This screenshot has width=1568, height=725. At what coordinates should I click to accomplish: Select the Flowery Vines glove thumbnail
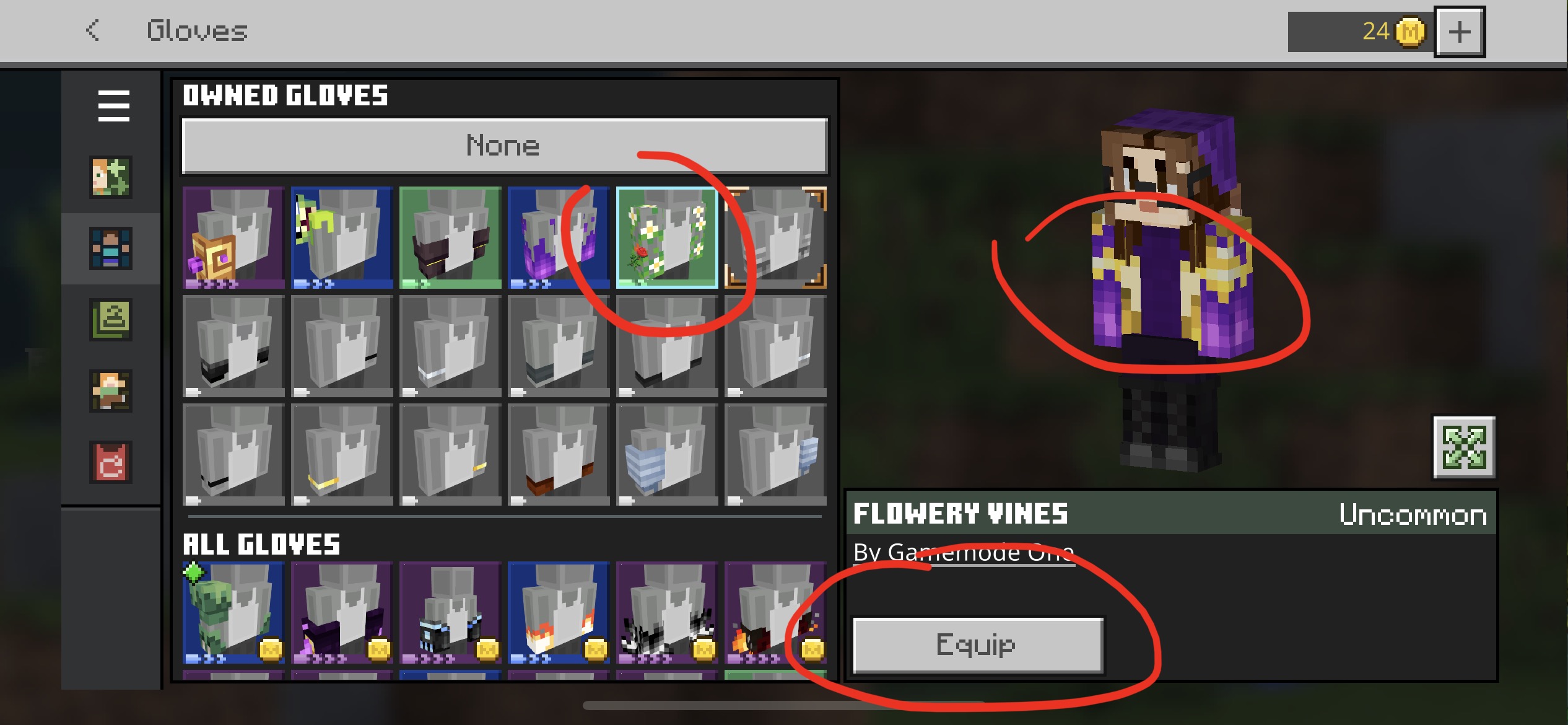pyautogui.click(x=667, y=238)
